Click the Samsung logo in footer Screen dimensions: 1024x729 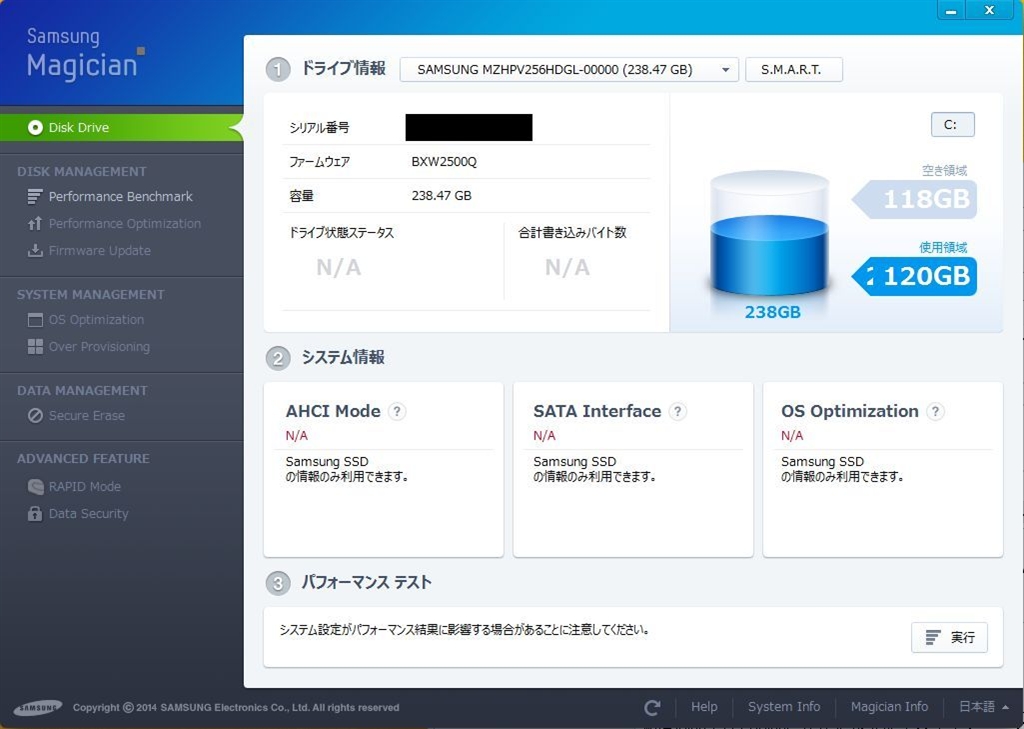click(x=38, y=707)
